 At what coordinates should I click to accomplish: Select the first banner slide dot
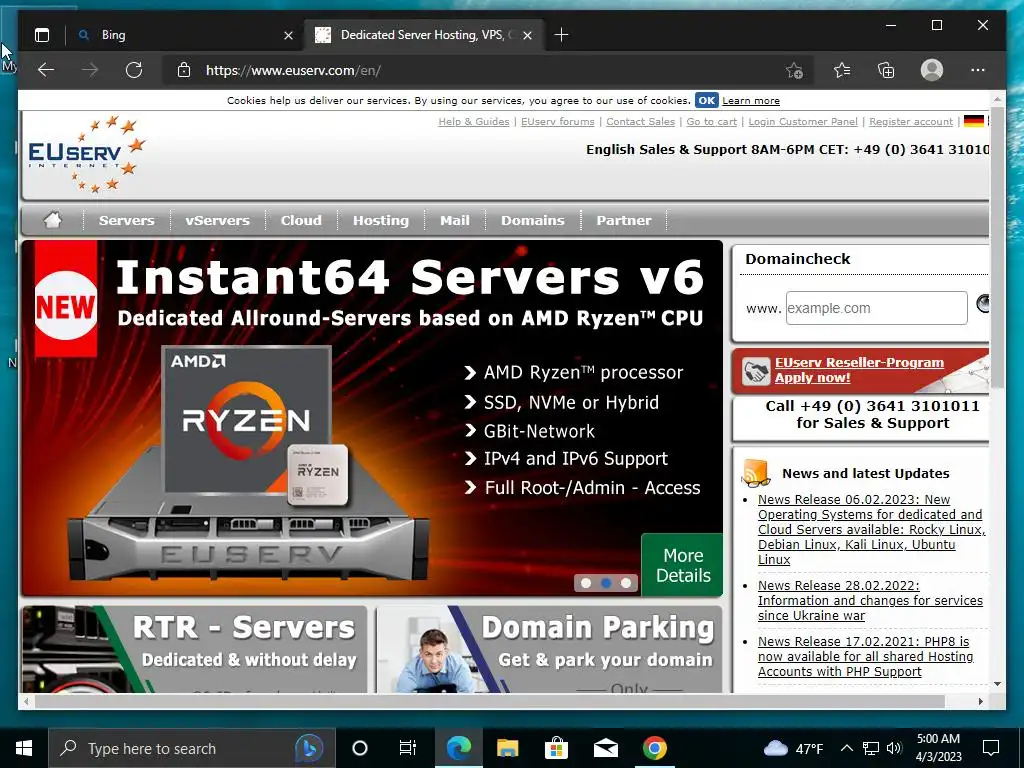[586, 583]
